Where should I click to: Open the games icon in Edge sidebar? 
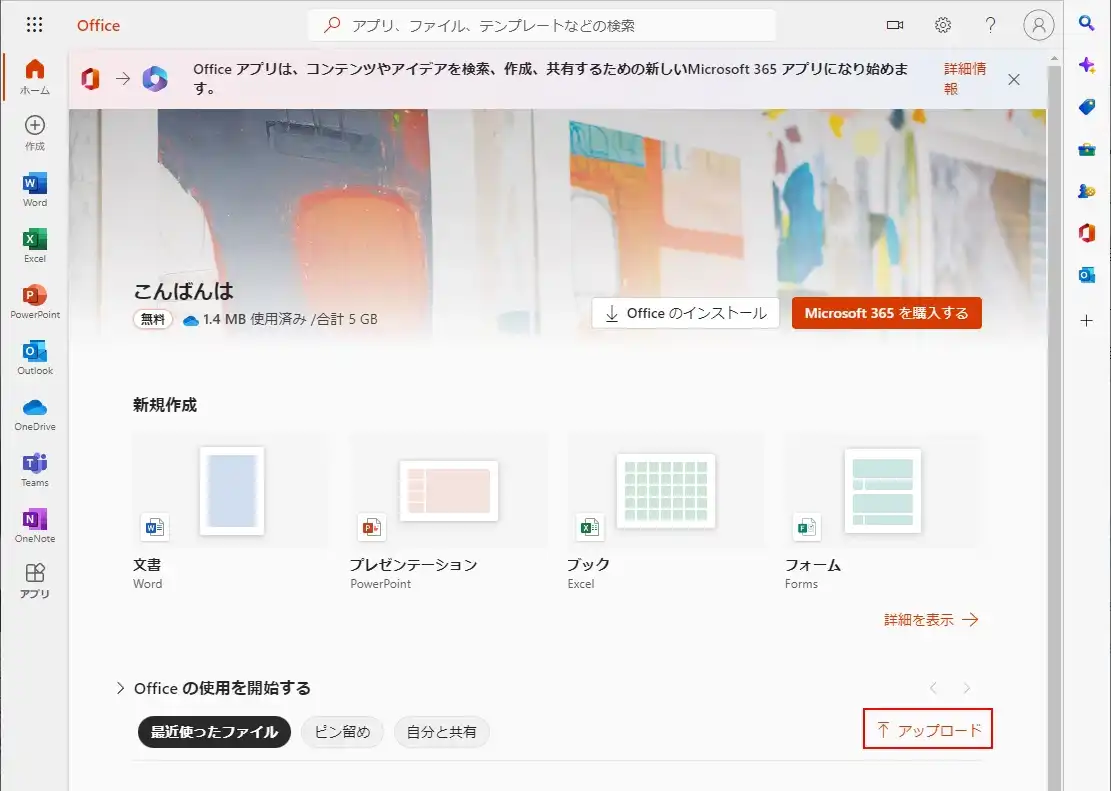[x=1086, y=191]
